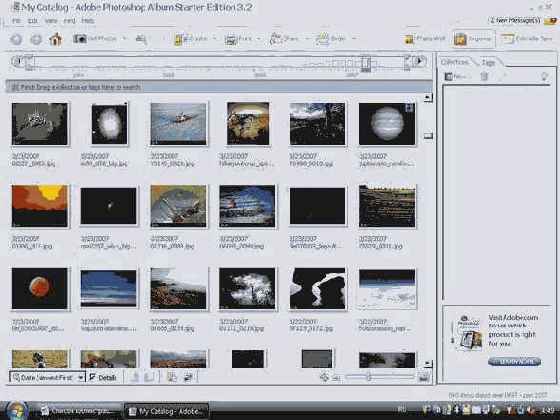The height and width of the screenshot is (420, 560).
Task: Select the white glowing comet thumbnail
Action: tap(109, 124)
